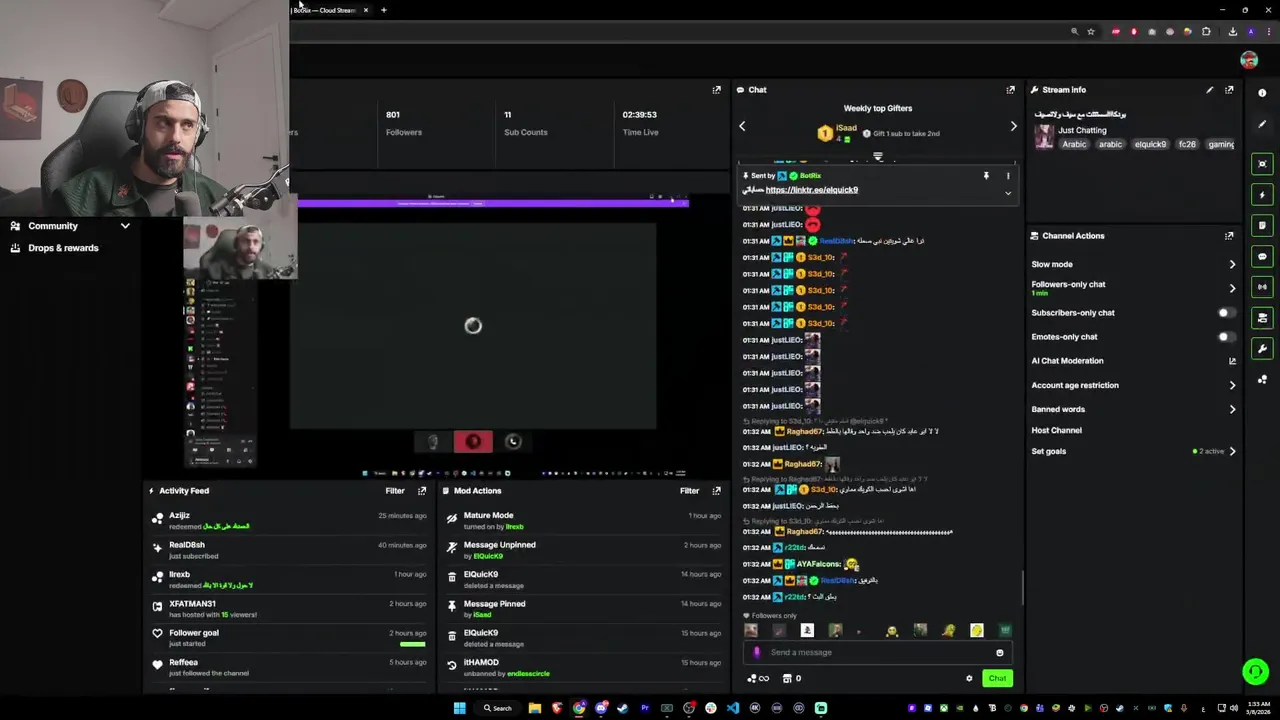This screenshot has height=720, width=1280.
Task: Collapse the Community sidebar section
Action: (x=125, y=226)
